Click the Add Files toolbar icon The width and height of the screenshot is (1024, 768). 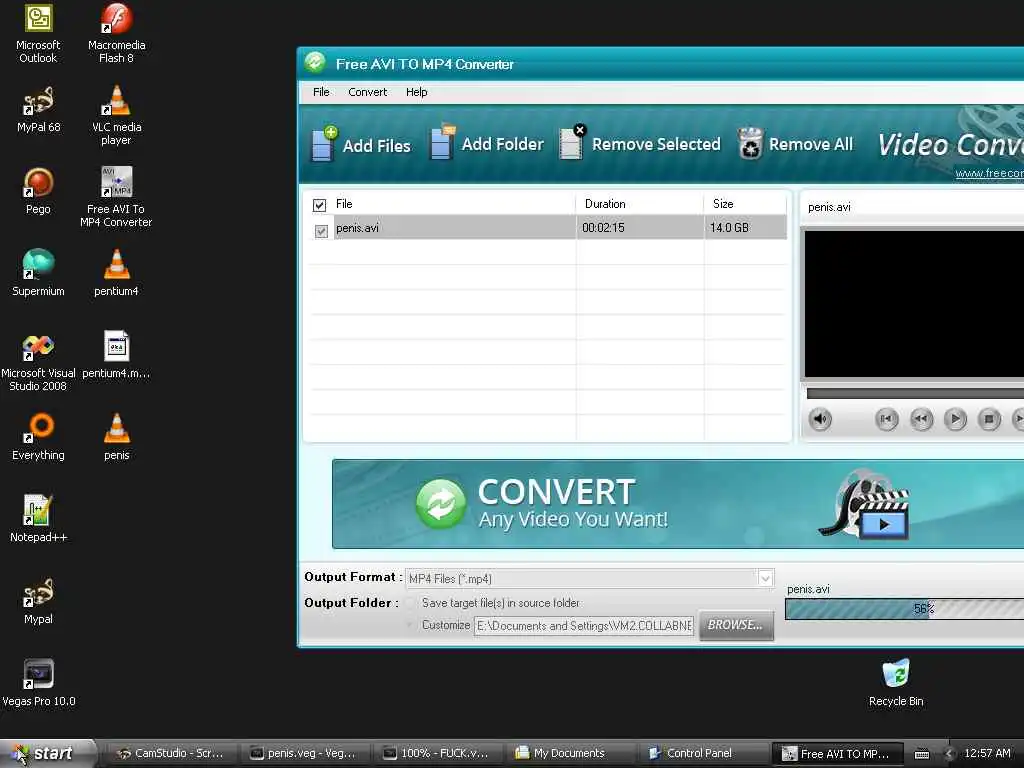click(x=323, y=144)
